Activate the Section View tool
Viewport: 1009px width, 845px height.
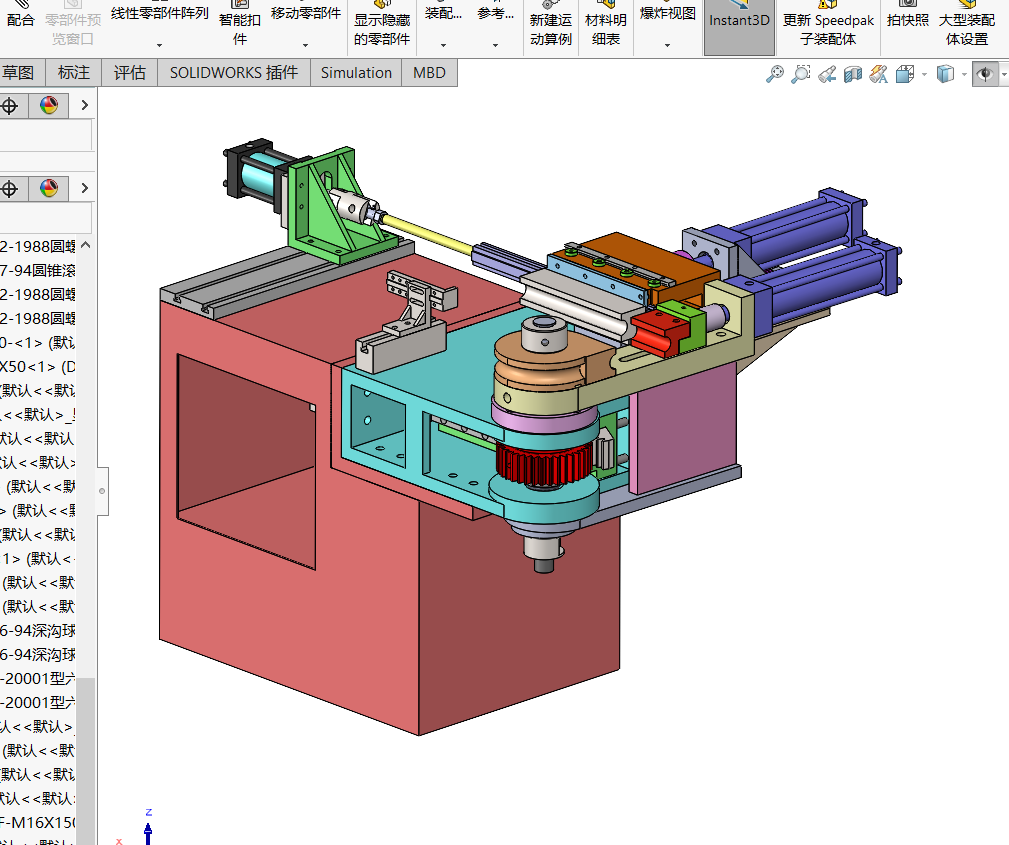point(853,75)
